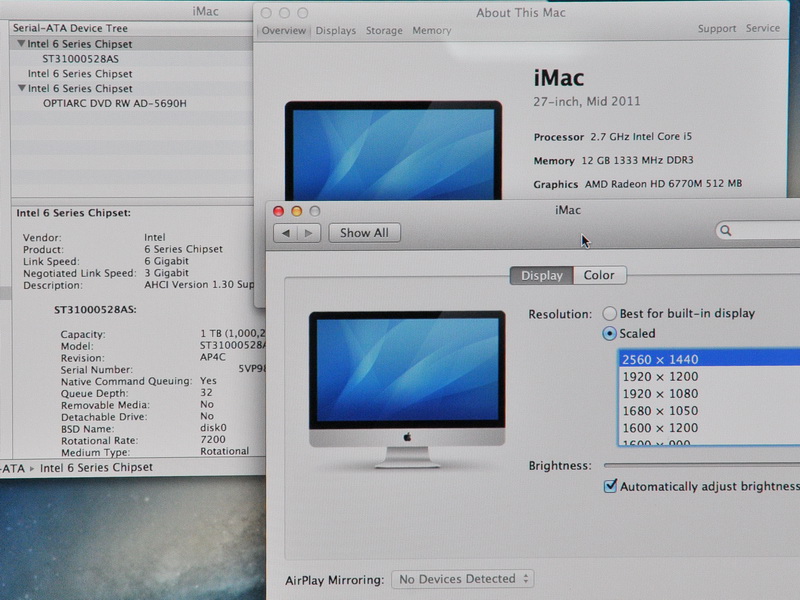The height and width of the screenshot is (600, 800).
Task: Switch to the Color tab
Action: click(599, 276)
